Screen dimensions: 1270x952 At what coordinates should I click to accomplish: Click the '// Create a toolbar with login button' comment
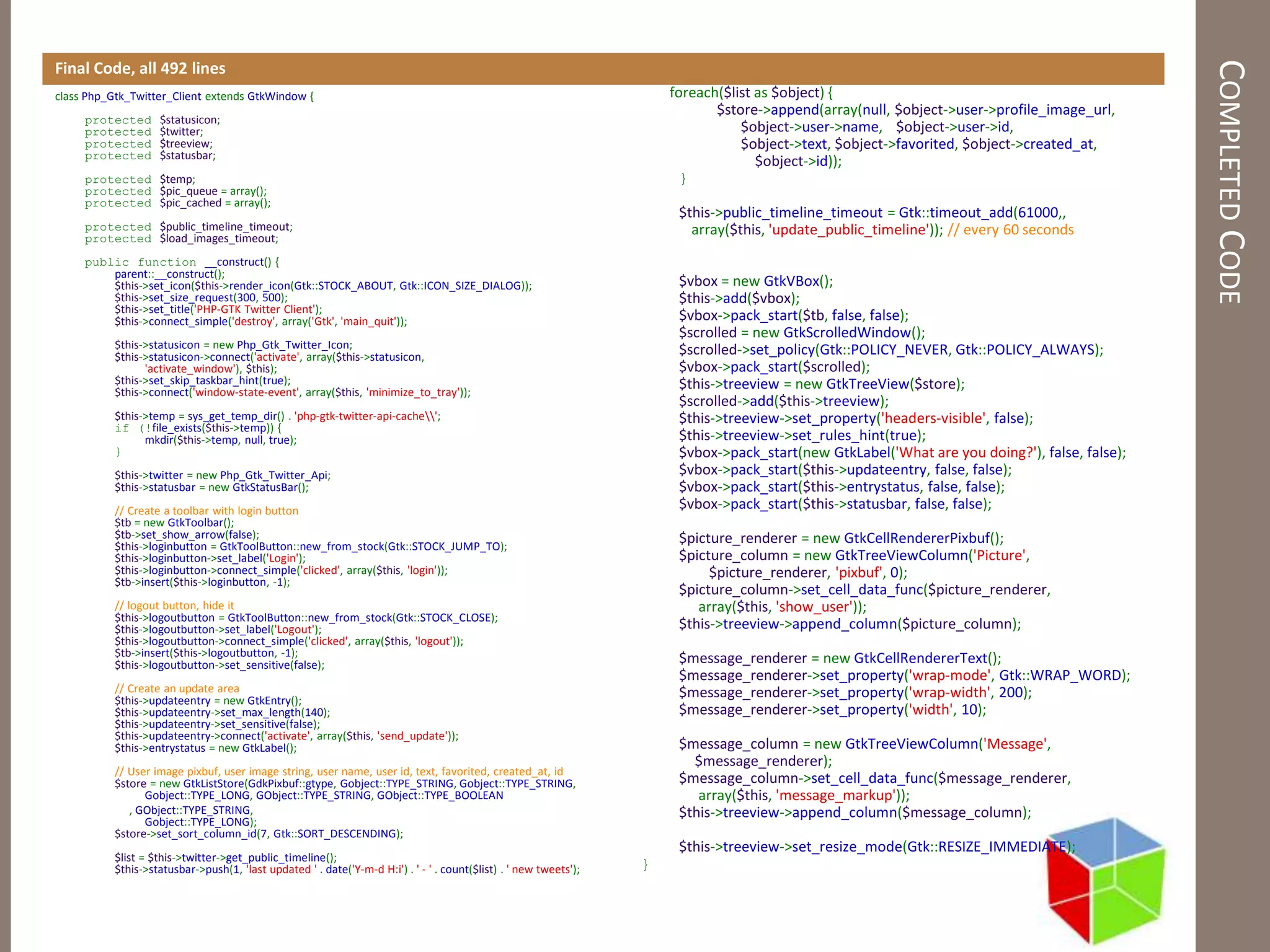tap(206, 511)
